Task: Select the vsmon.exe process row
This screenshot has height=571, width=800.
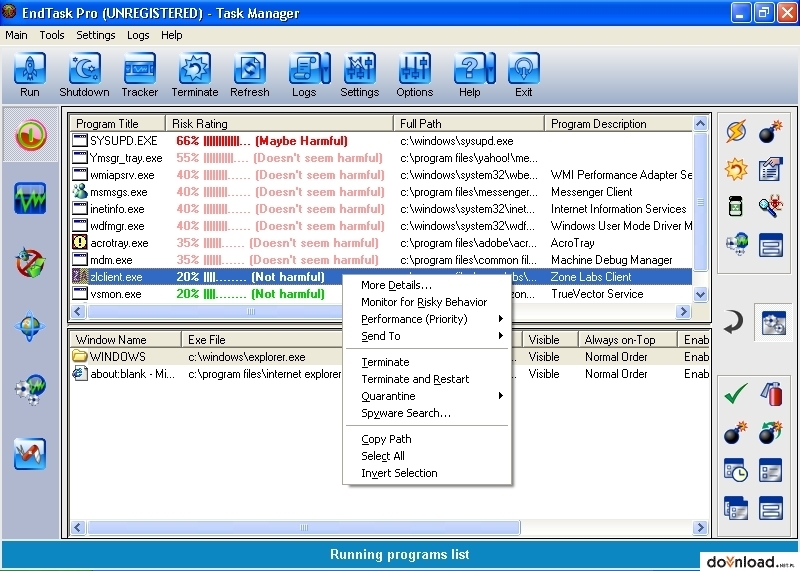Action: [x=207, y=294]
